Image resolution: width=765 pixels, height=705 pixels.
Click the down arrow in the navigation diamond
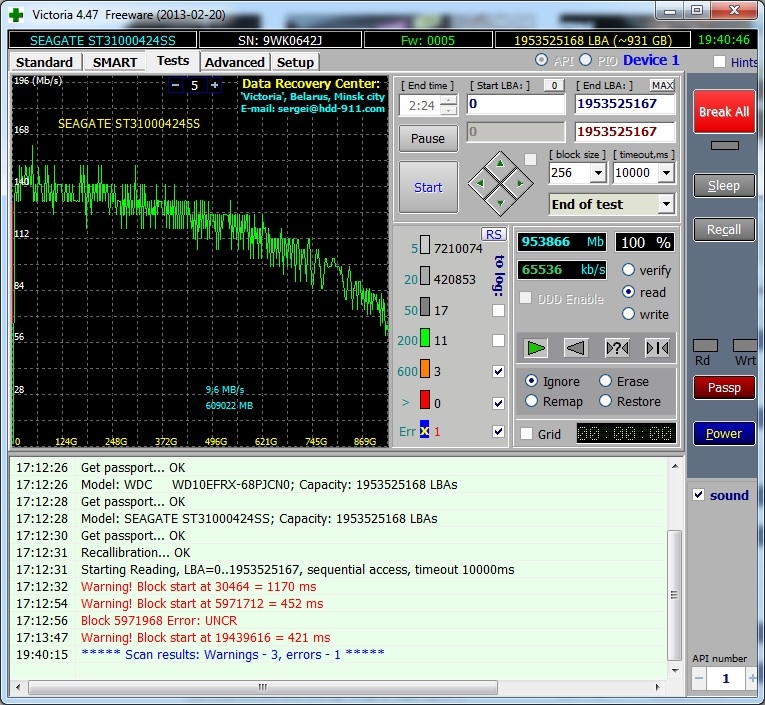click(x=500, y=203)
